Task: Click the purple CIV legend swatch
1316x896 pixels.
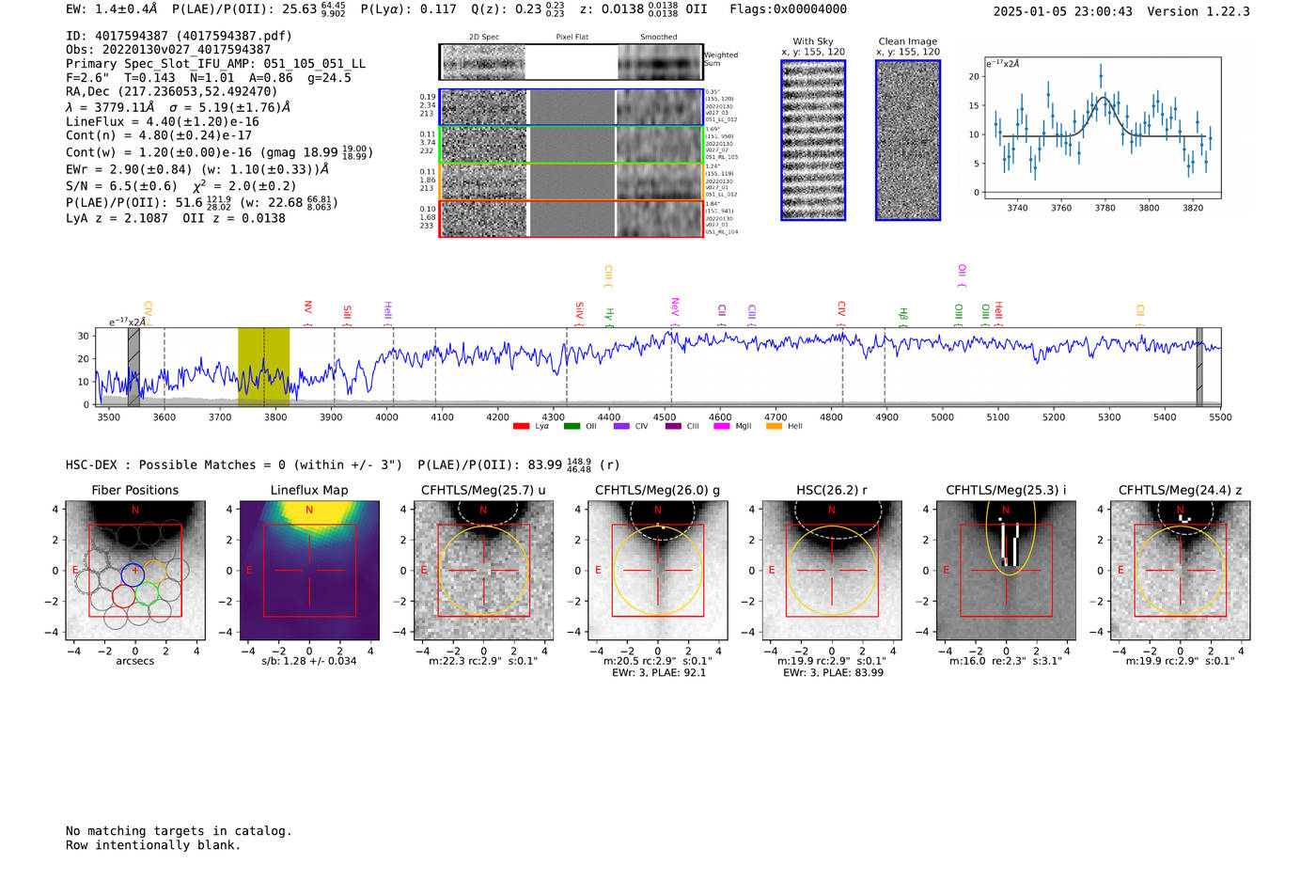Action: pos(621,427)
